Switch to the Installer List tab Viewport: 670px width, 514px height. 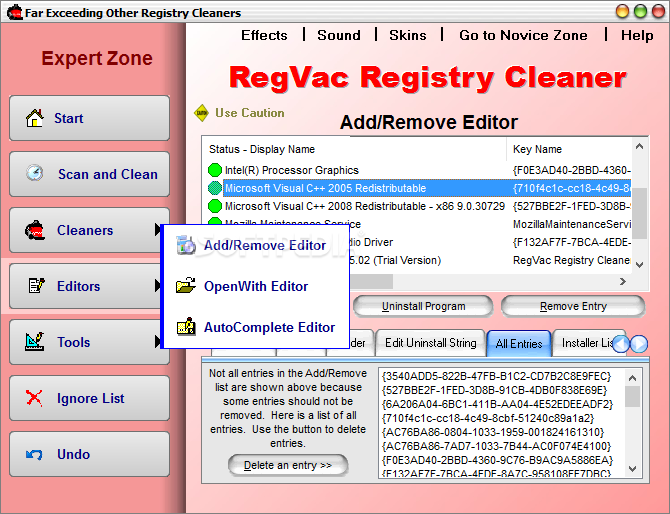583,343
